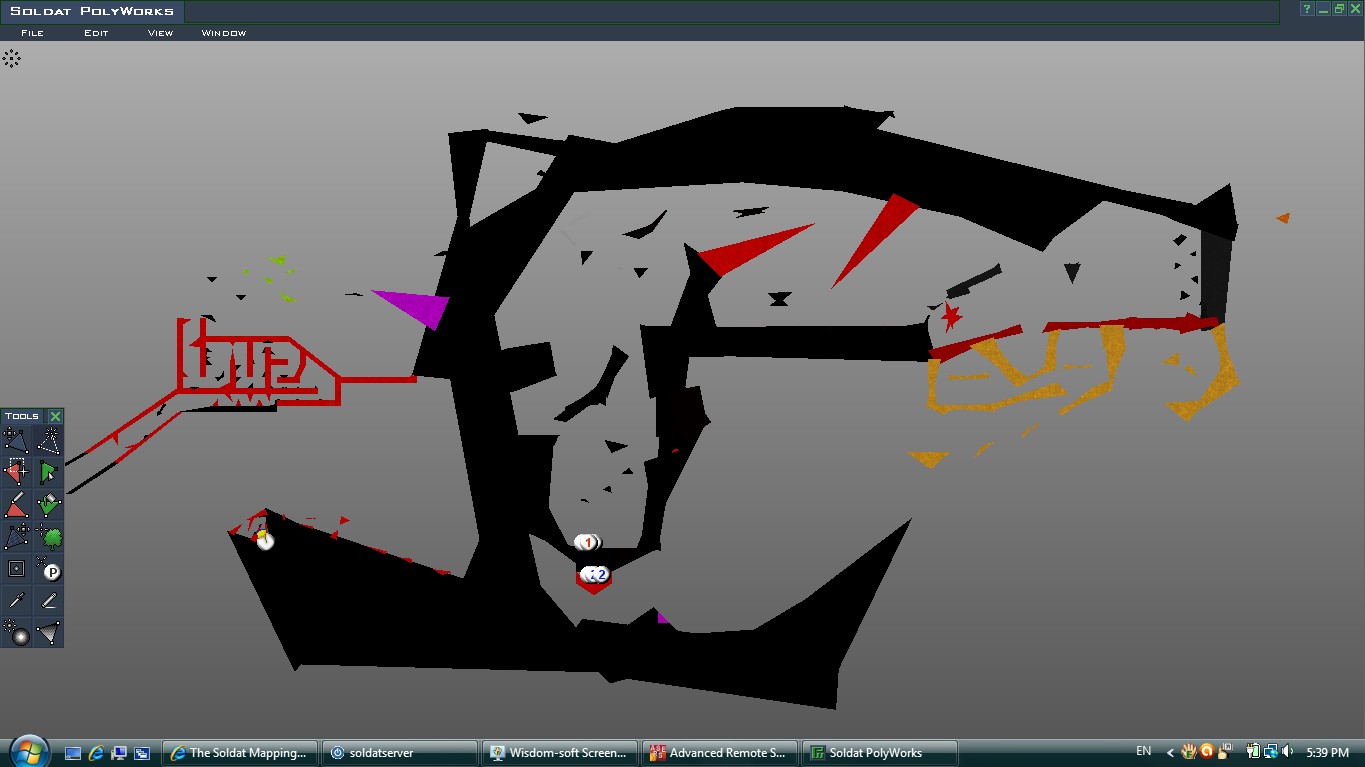Open the File menu
The width and height of the screenshot is (1365, 767).
tap(32, 33)
